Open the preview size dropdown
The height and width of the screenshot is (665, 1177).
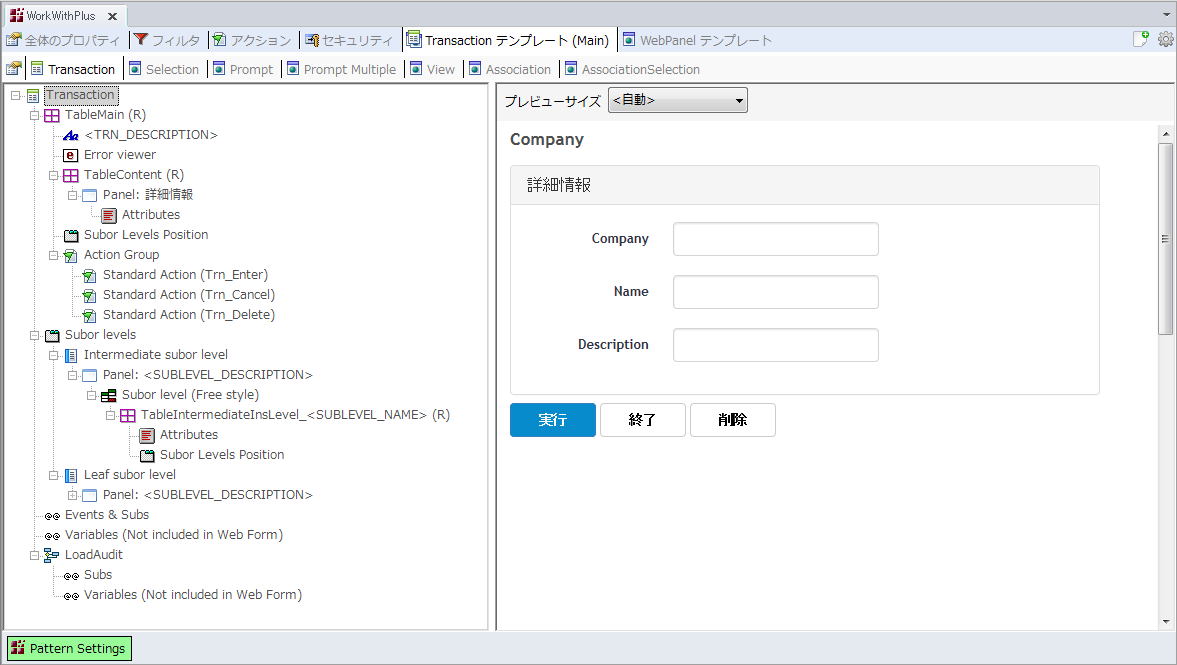pos(677,100)
